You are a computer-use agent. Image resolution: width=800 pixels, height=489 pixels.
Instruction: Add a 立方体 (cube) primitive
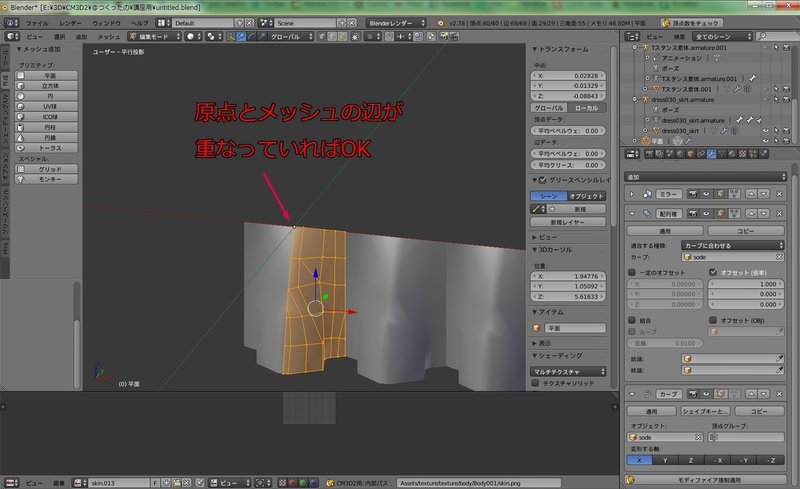coord(46,86)
